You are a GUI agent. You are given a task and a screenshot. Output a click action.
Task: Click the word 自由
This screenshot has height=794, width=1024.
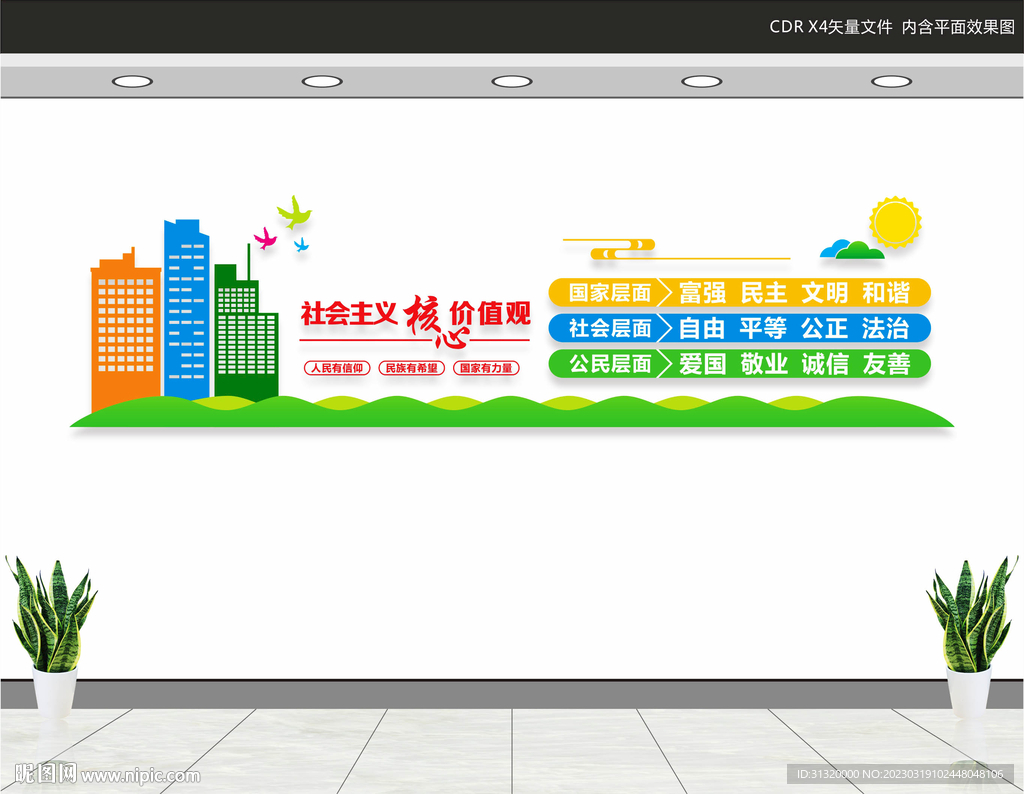(x=702, y=328)
